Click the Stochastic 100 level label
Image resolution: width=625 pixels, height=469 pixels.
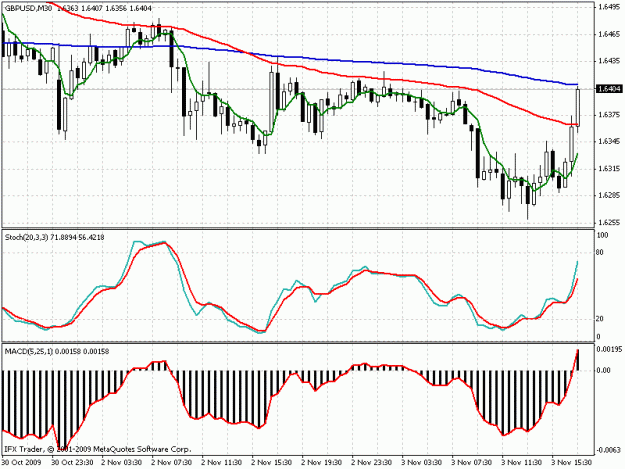pyautogui.click(x=602, y=235)
